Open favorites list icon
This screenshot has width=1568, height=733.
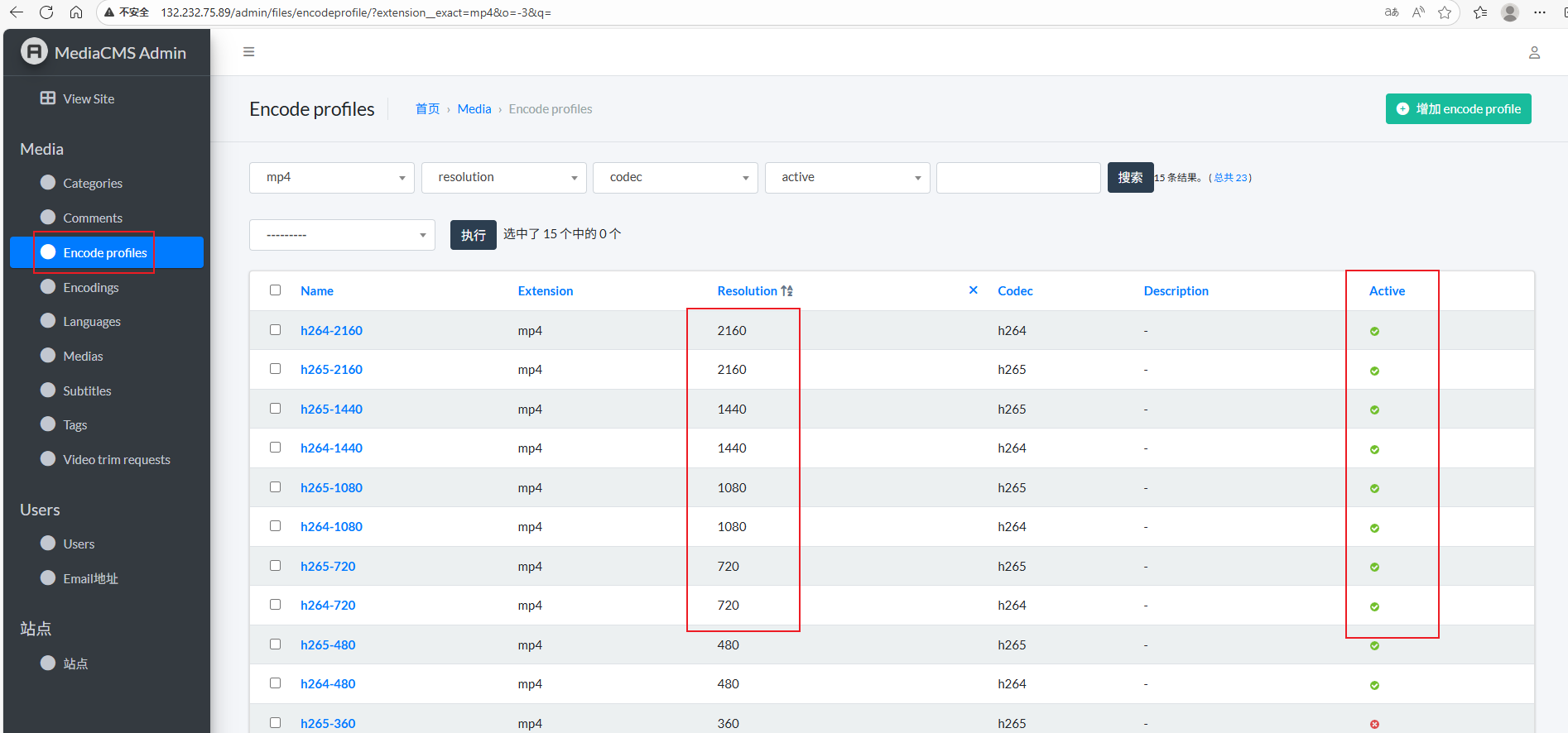[x=1480, y=12]
